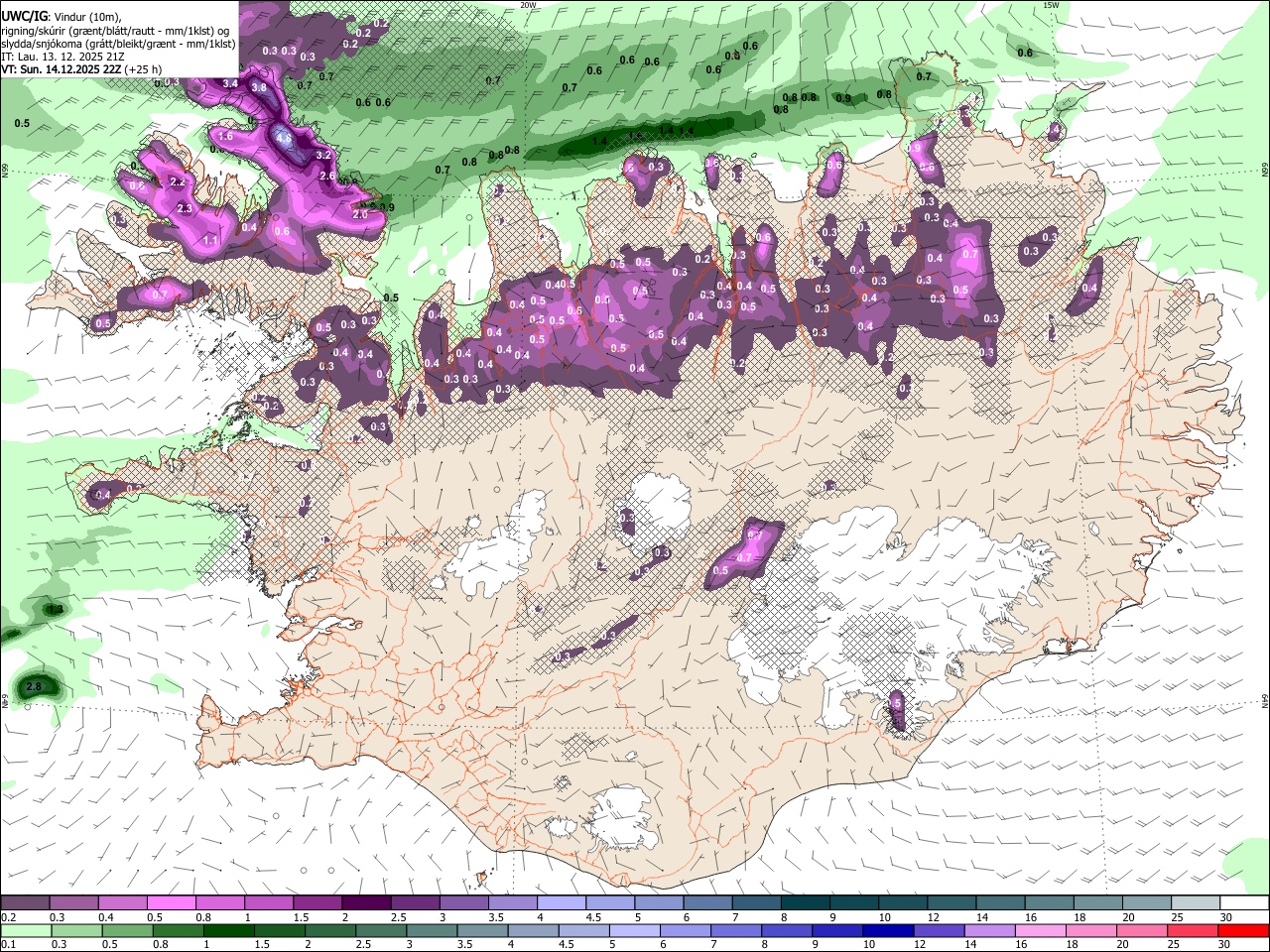Click the 3.4 snowfall value label
The image size is (1270, 952).
pyautogui.click(x=230, y=83)
